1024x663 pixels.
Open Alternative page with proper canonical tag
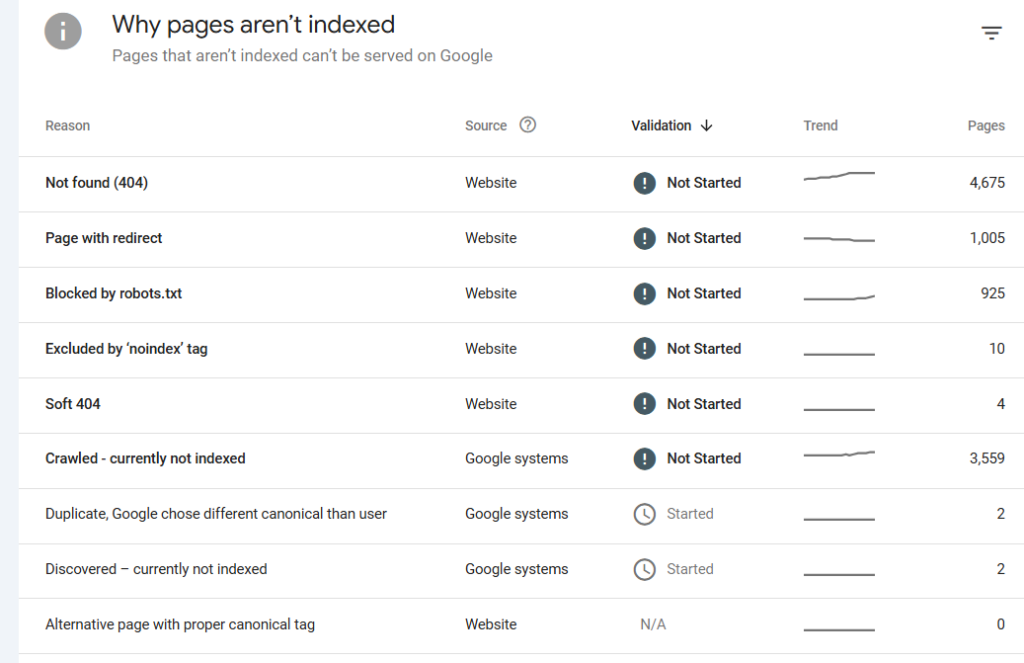(x=180, y=623)
